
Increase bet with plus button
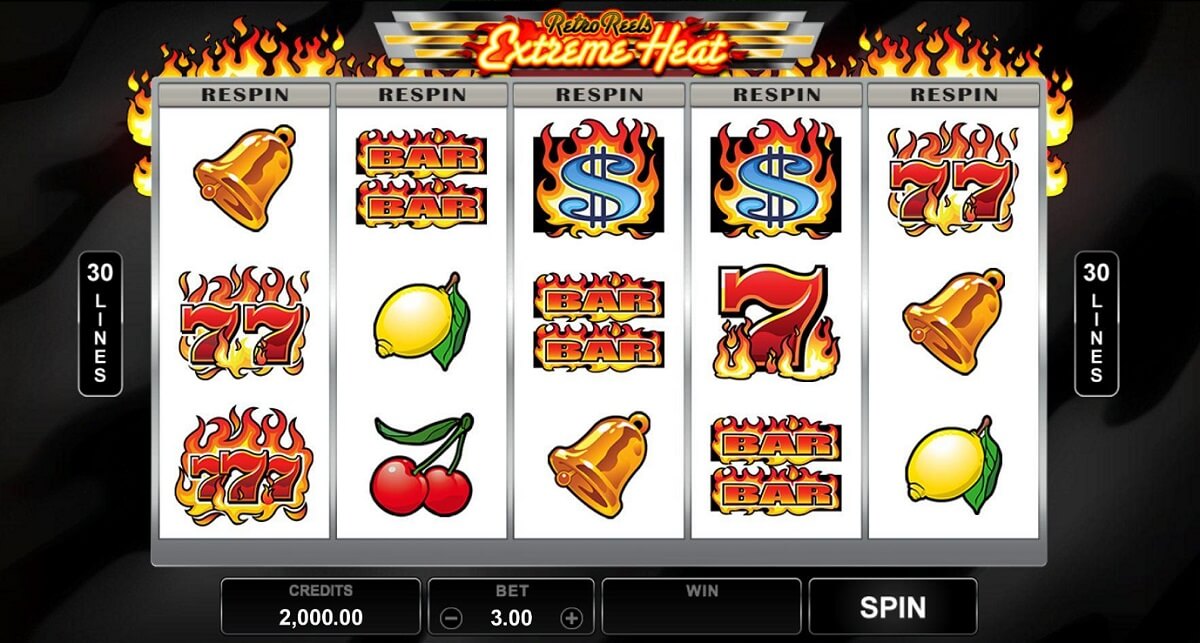pos(571,617)
